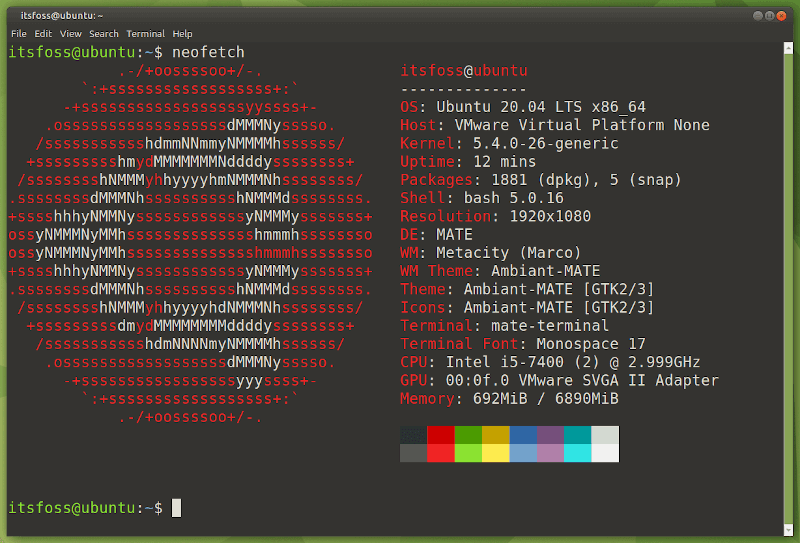Open the Edit menu
Screen dimensions: 800x543
tap(43, 34)
